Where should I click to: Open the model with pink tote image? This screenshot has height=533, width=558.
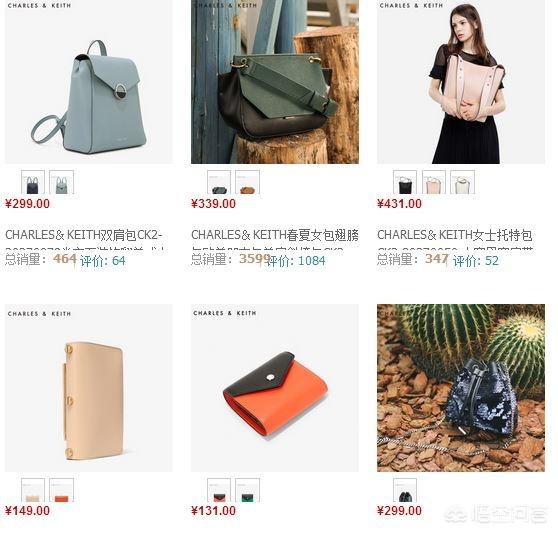pos(461,82)
